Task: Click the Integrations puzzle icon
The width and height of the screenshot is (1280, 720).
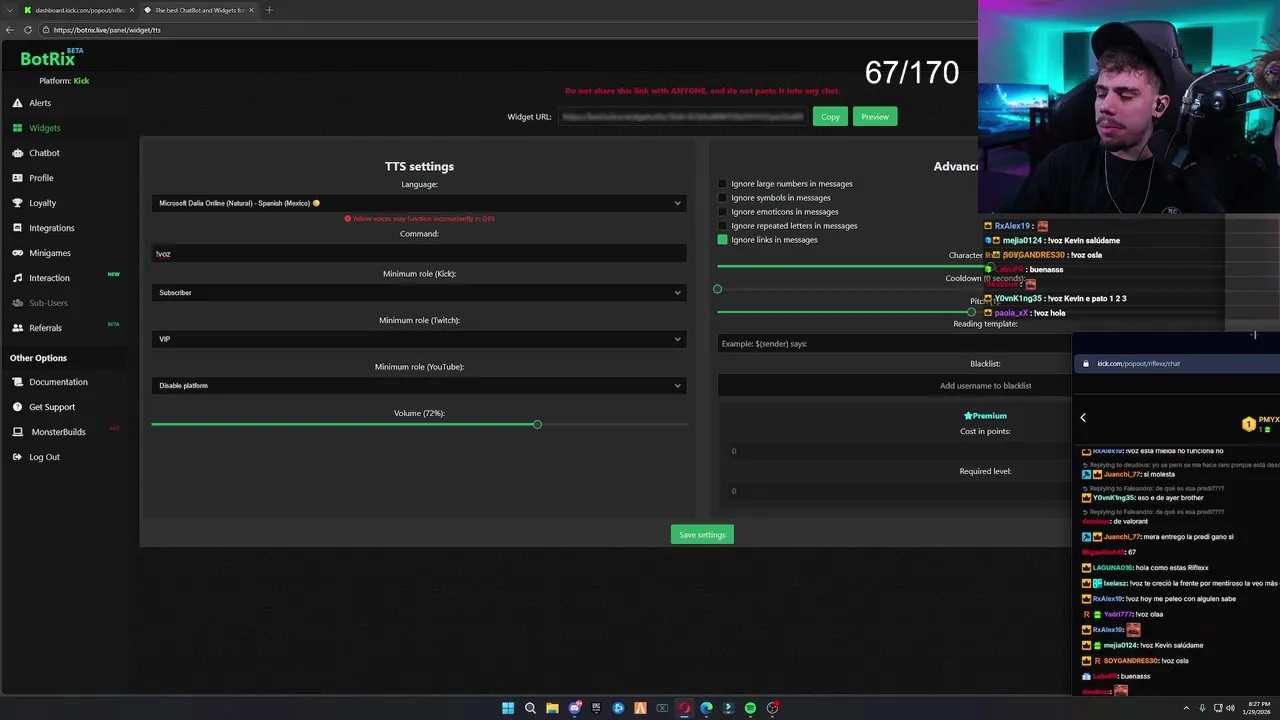Action: (x=18, y=228)
